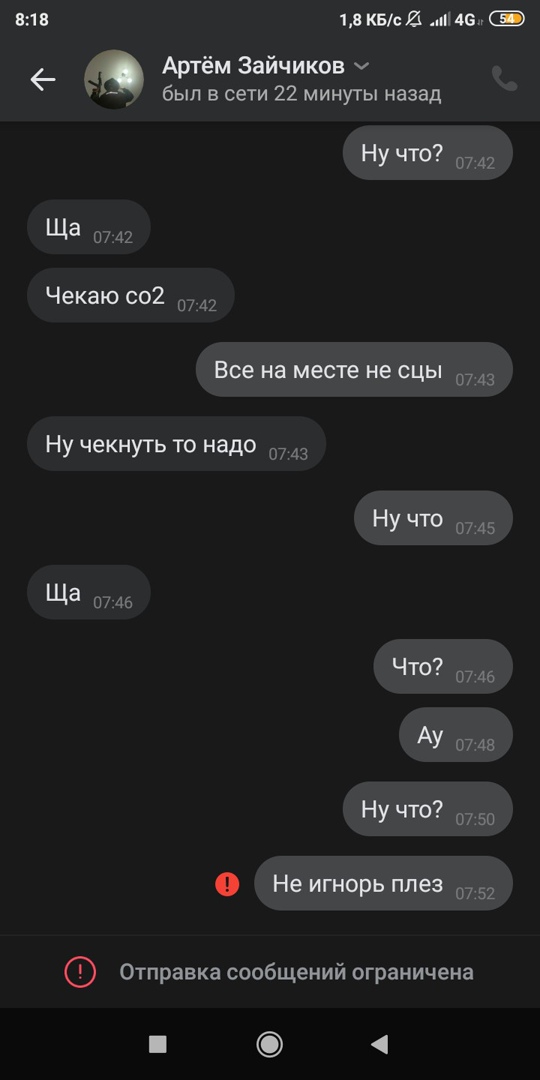
Task: Tap red error icon beside failed message
Action: pos(227,884)
